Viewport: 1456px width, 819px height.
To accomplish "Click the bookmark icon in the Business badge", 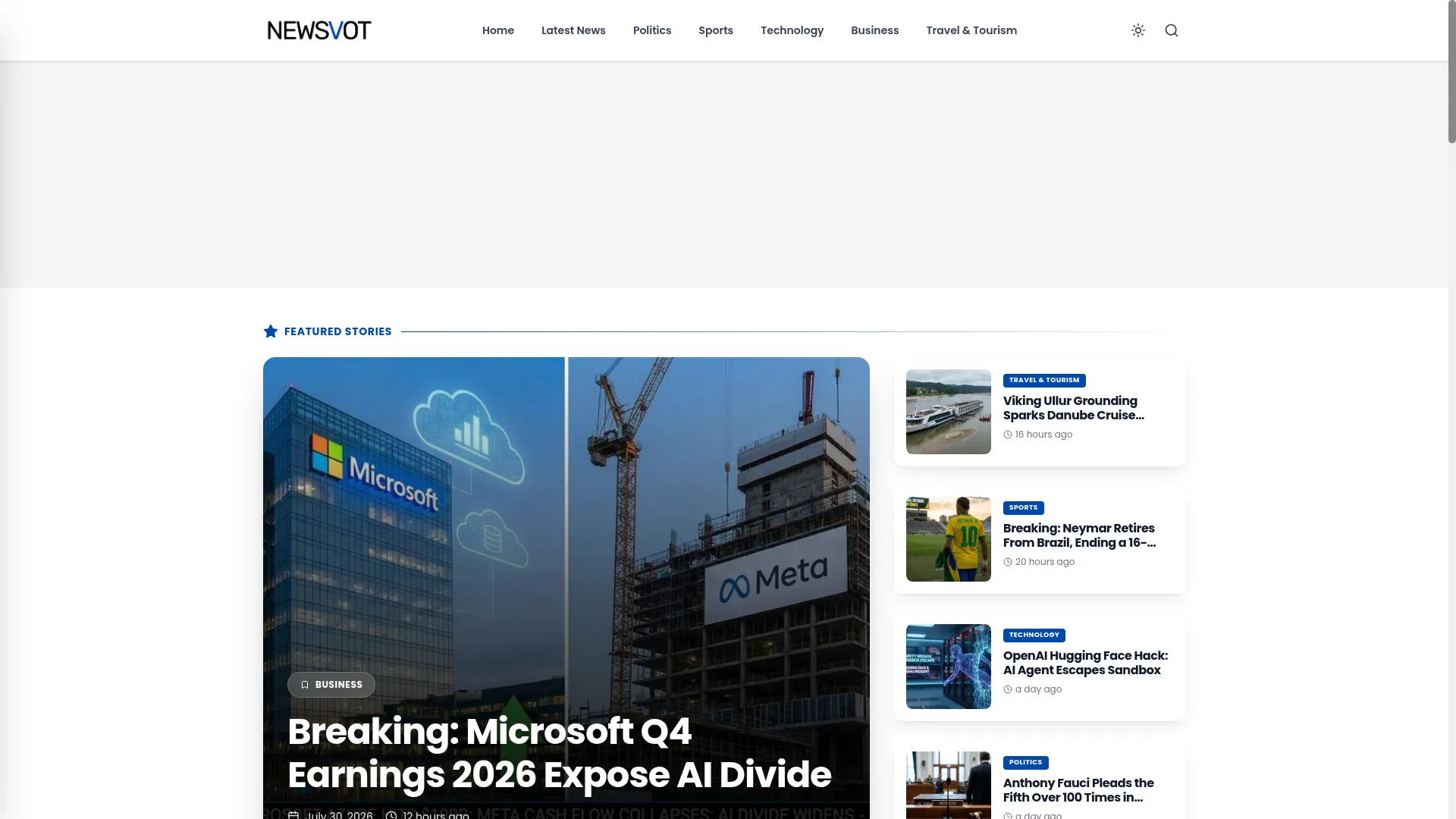I will pos(305,685).
